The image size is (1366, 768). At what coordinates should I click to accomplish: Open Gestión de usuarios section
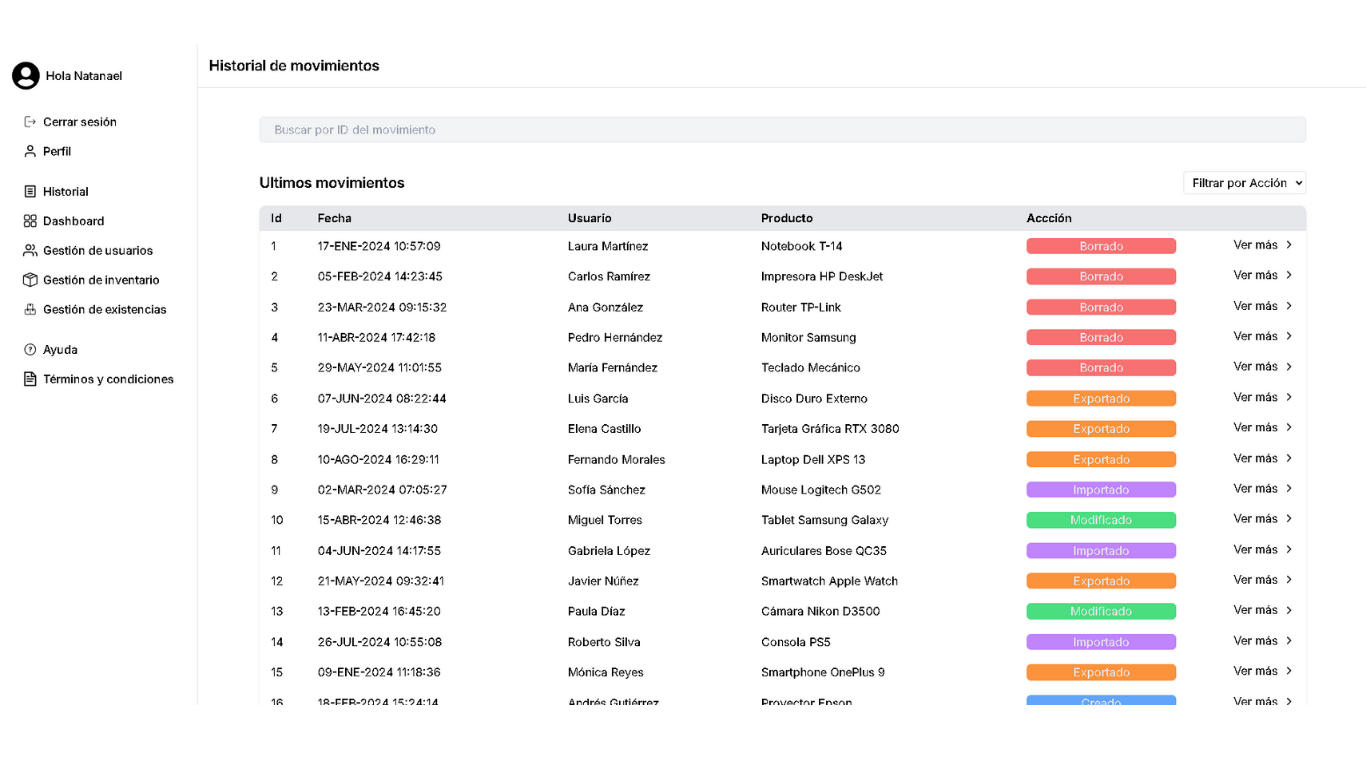click(x=98, y=250)
